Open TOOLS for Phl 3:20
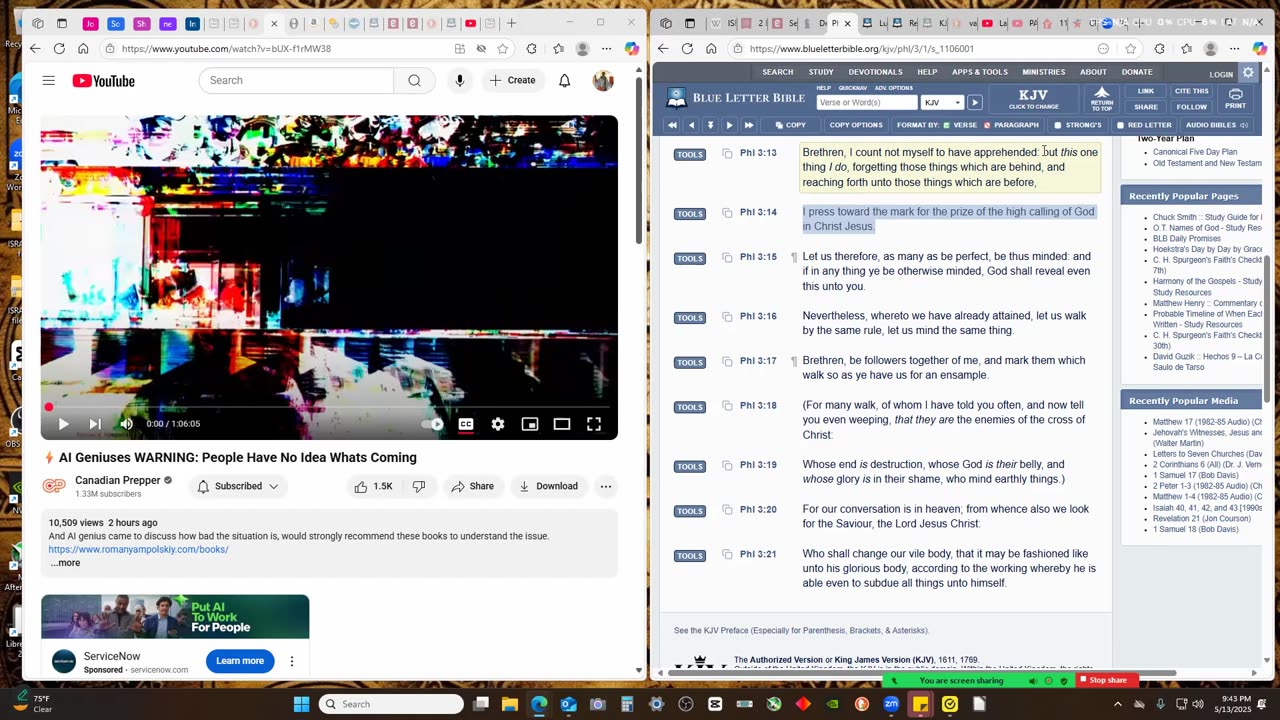 [689, 511]
